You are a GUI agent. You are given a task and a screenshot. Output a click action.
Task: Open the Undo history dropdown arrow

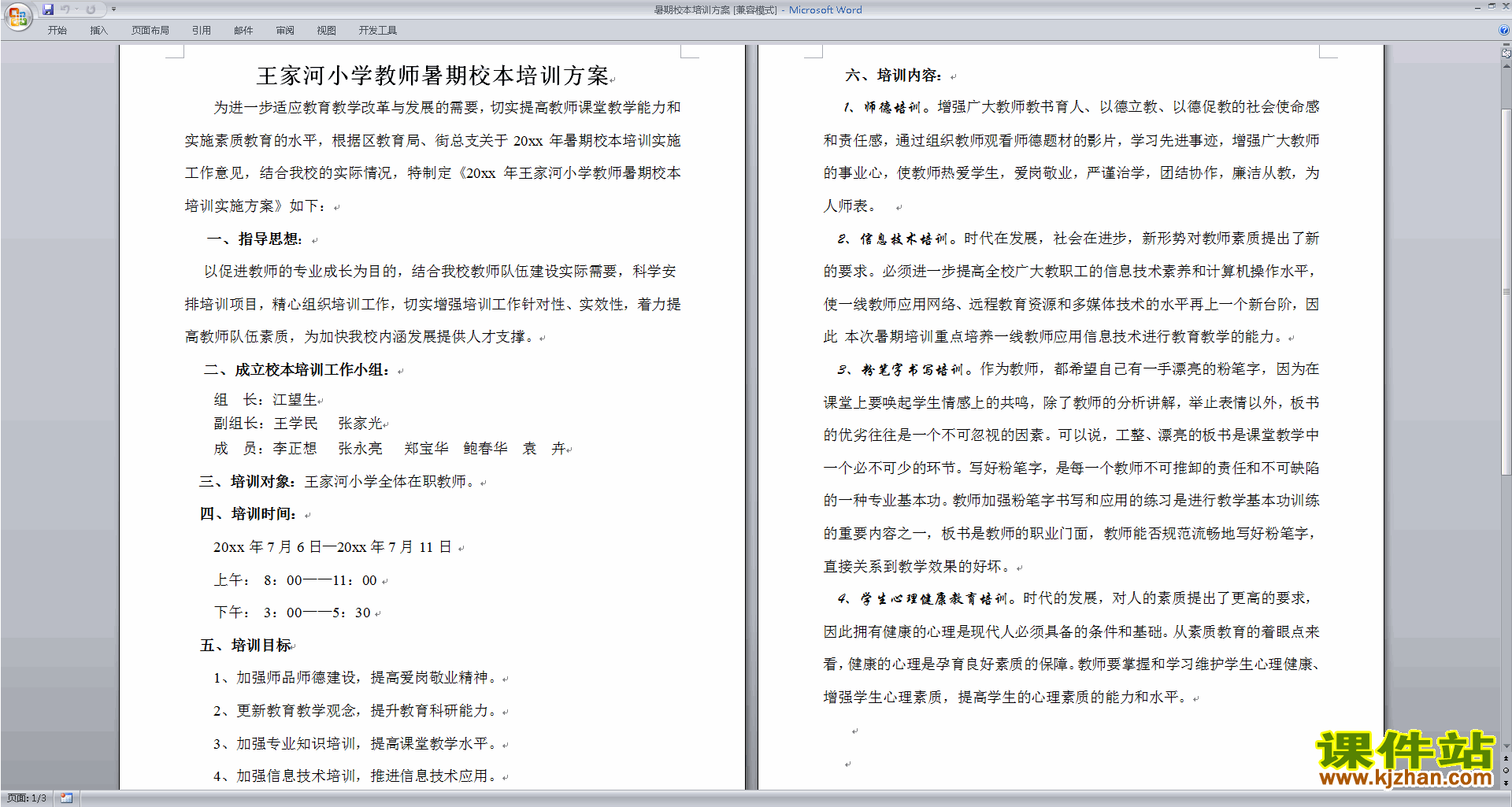pos(76,9)
